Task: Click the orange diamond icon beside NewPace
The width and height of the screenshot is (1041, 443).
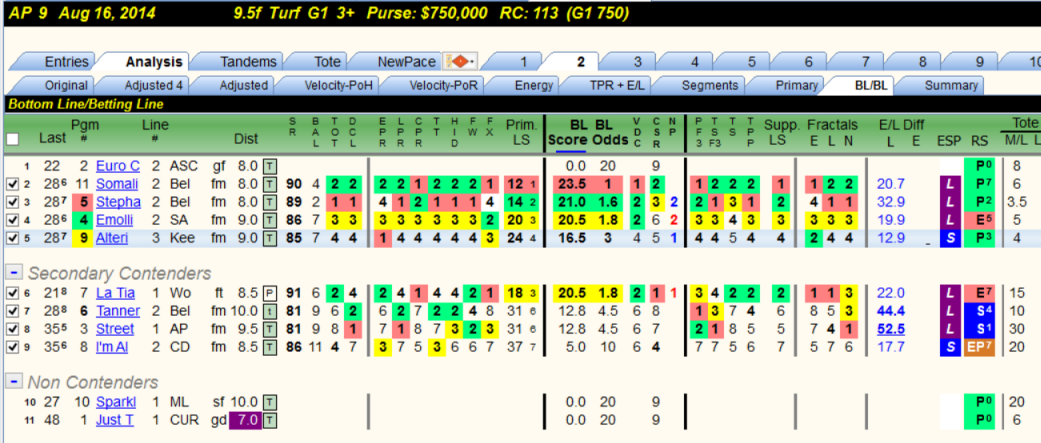Action: click(x=459, y=62)
